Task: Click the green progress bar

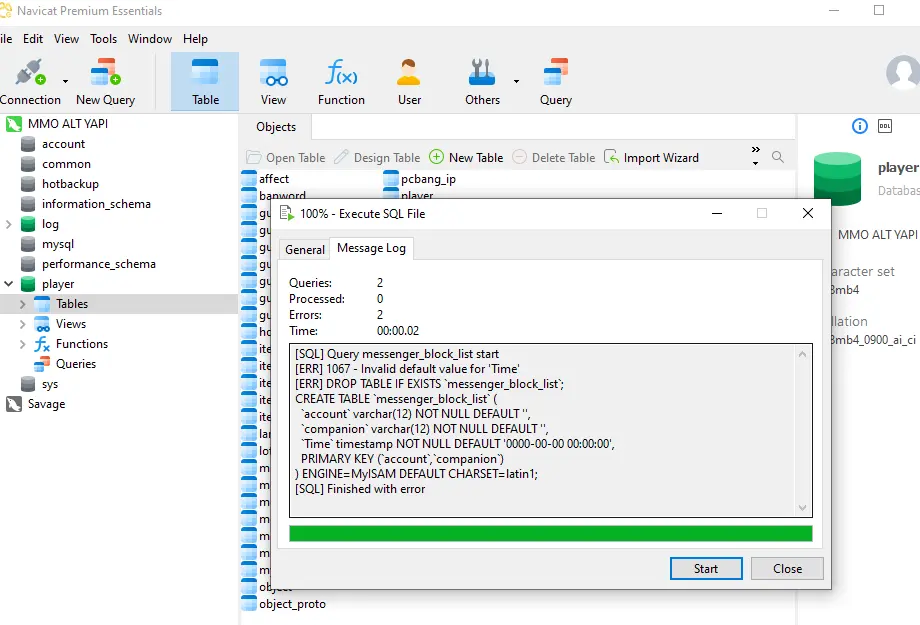Action: tap(550, 533)
